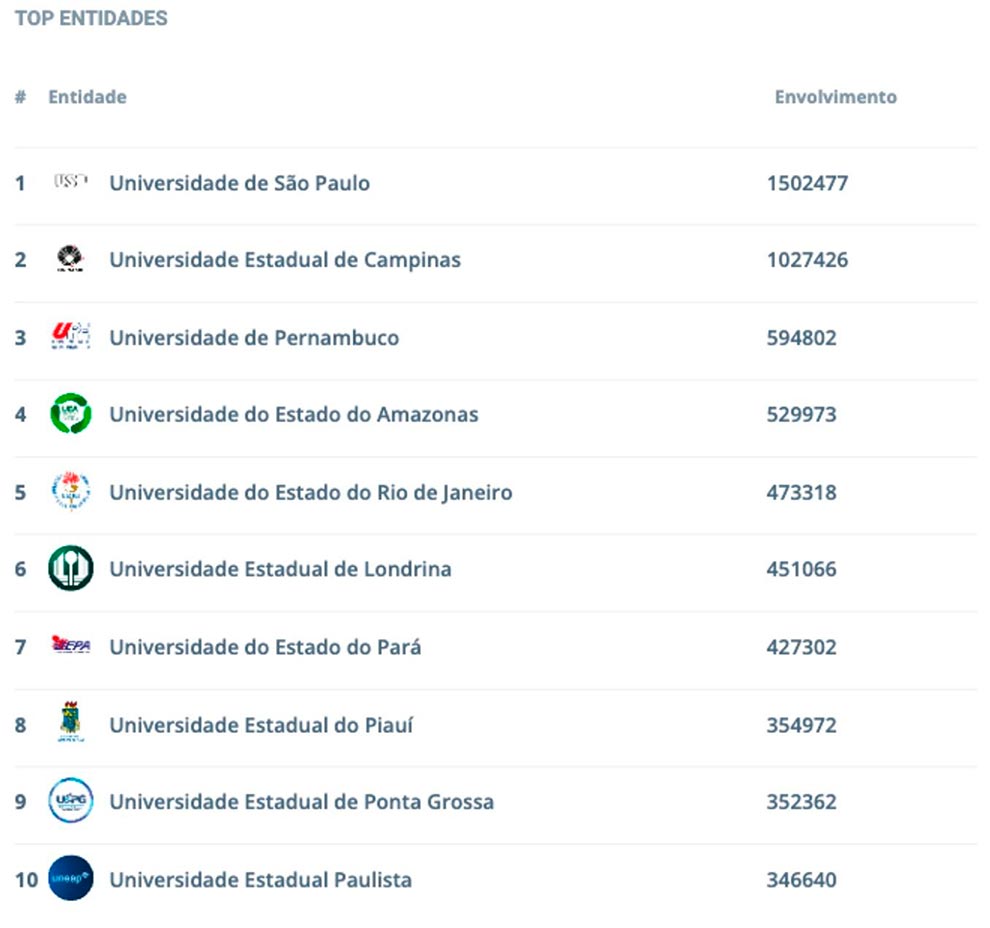
Task: Select the Universidade Estadual Paulista name
Action: coord(260,880)
